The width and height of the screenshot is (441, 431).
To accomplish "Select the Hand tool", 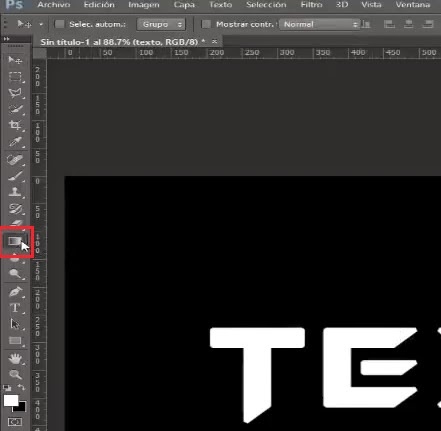I will coord(15,359).
